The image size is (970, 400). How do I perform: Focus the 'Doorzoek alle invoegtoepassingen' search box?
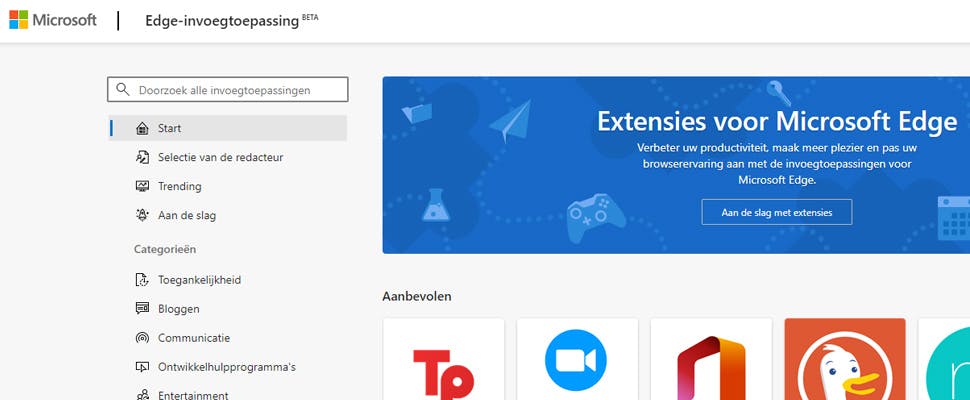[228, 90]
